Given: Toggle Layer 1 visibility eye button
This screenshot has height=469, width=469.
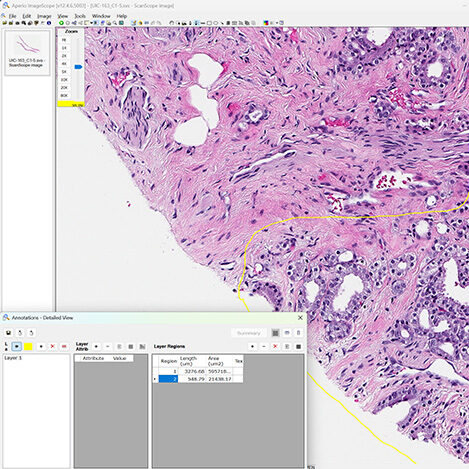Looking at the screenshot, I should (16, 347).
